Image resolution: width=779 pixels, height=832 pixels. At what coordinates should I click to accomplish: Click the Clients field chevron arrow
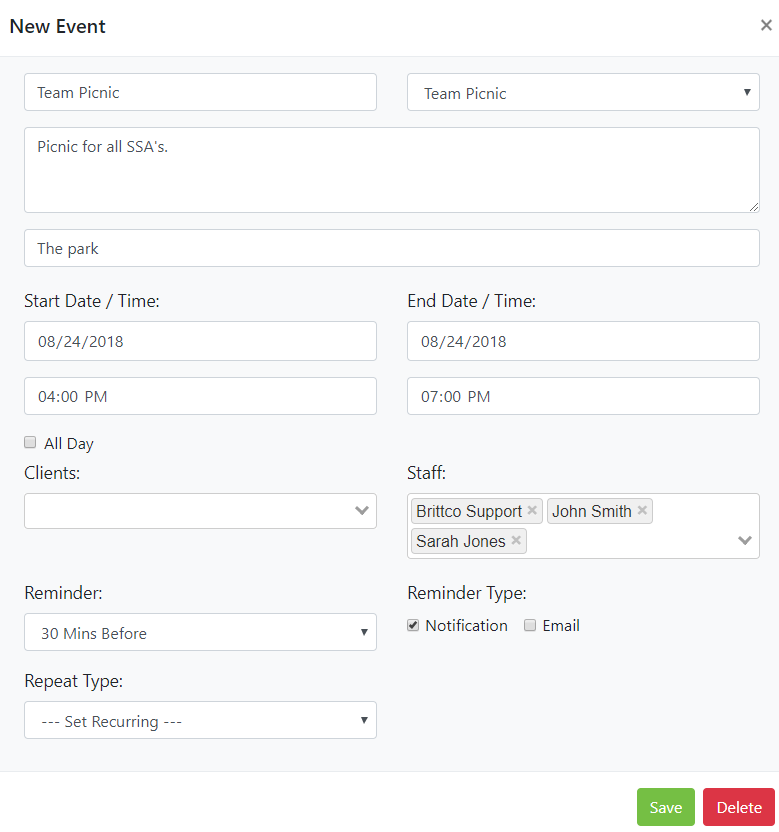coord(362,511)
